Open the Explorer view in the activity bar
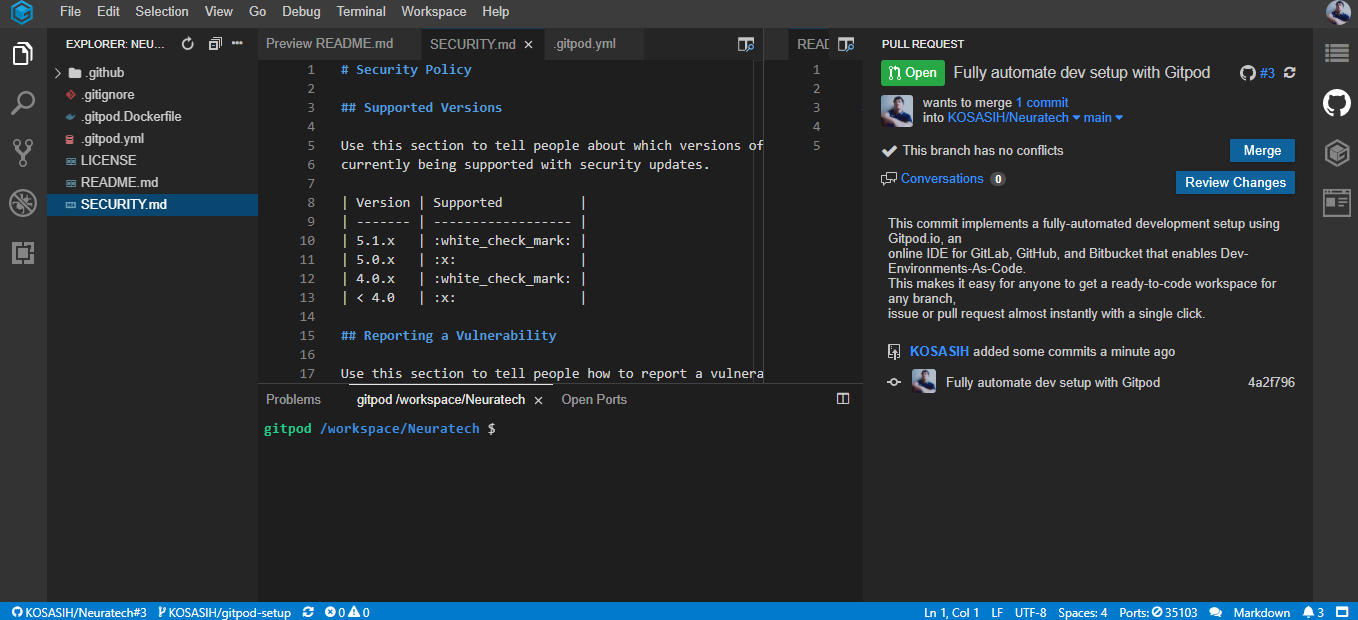The width and height of the screenshot is (1358, 620). (23, 54)
